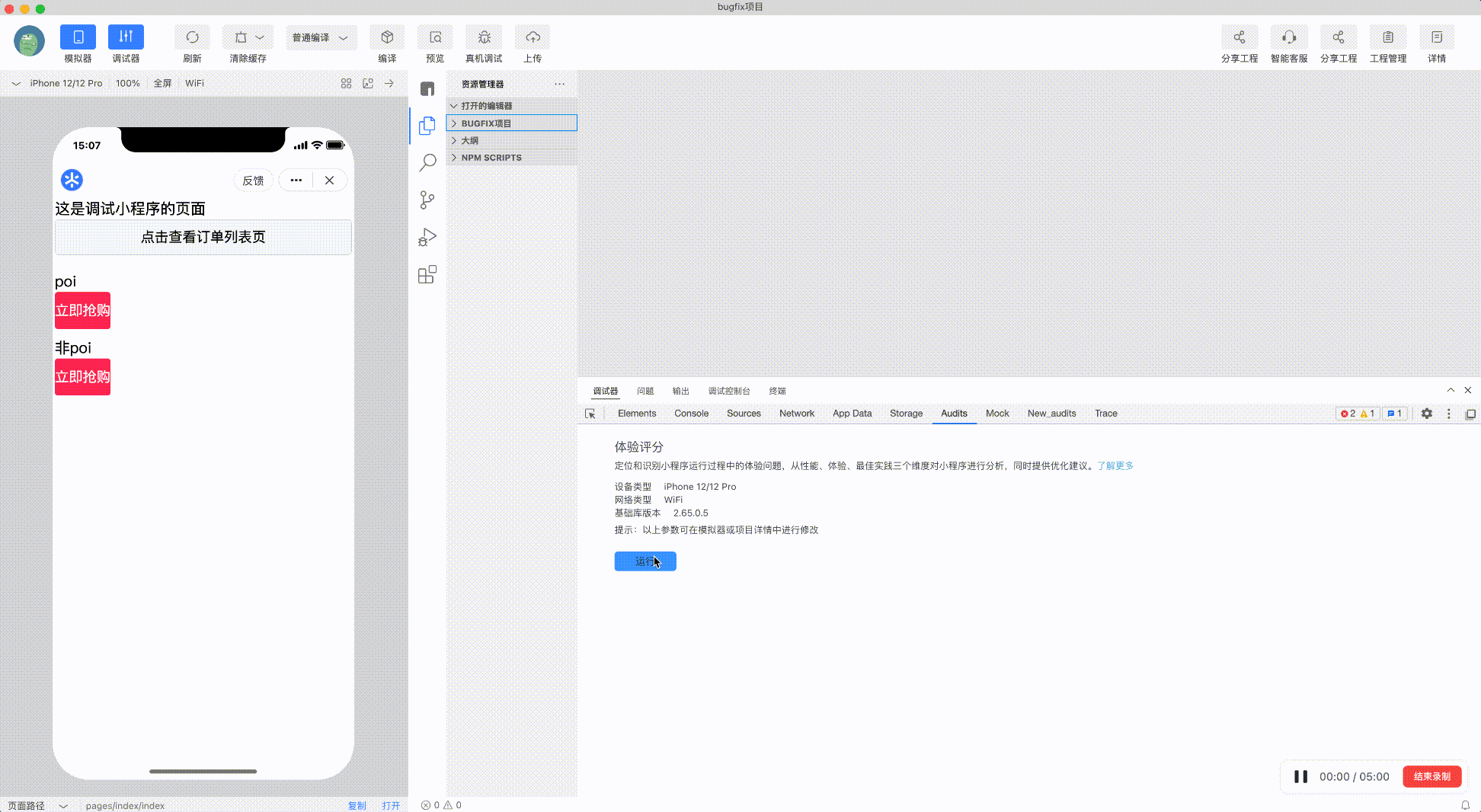1481x812 pixels.
Task: Select the iPhone 12/12 Pro device selector
Action: [66, 83]
